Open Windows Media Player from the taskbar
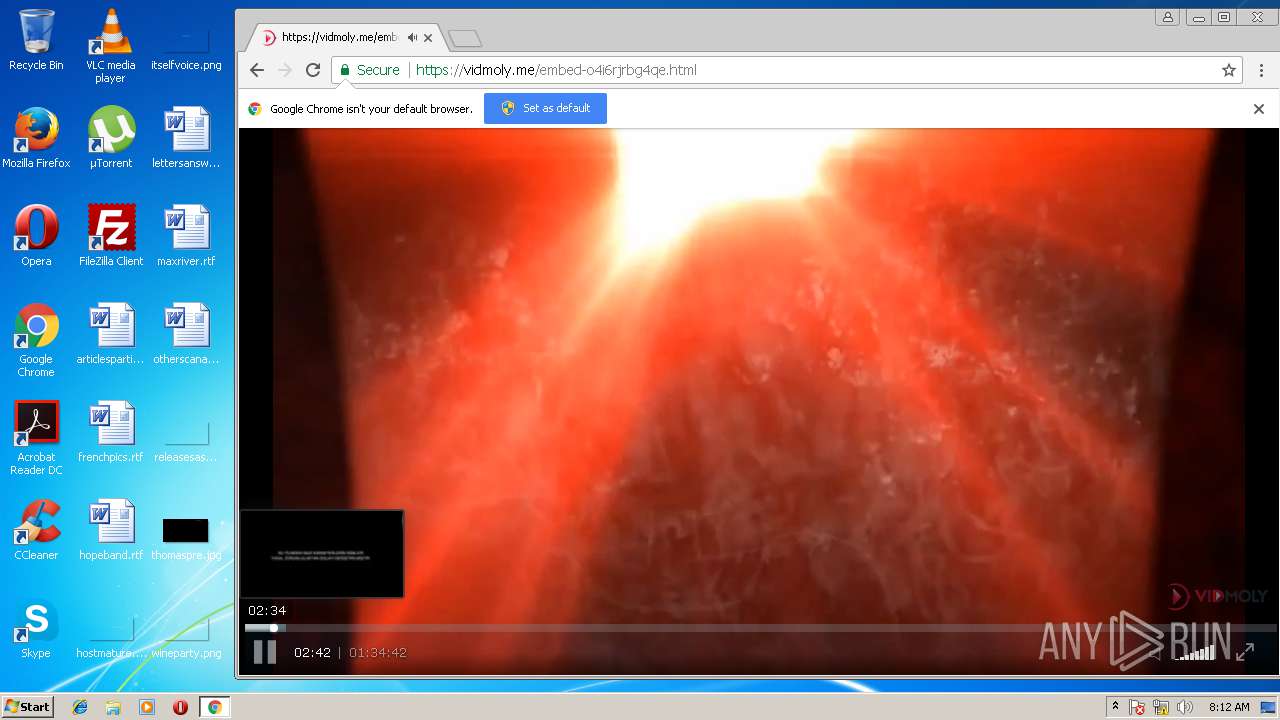Viewport: 1280px width, 720px height. click(x=147, y=707)
